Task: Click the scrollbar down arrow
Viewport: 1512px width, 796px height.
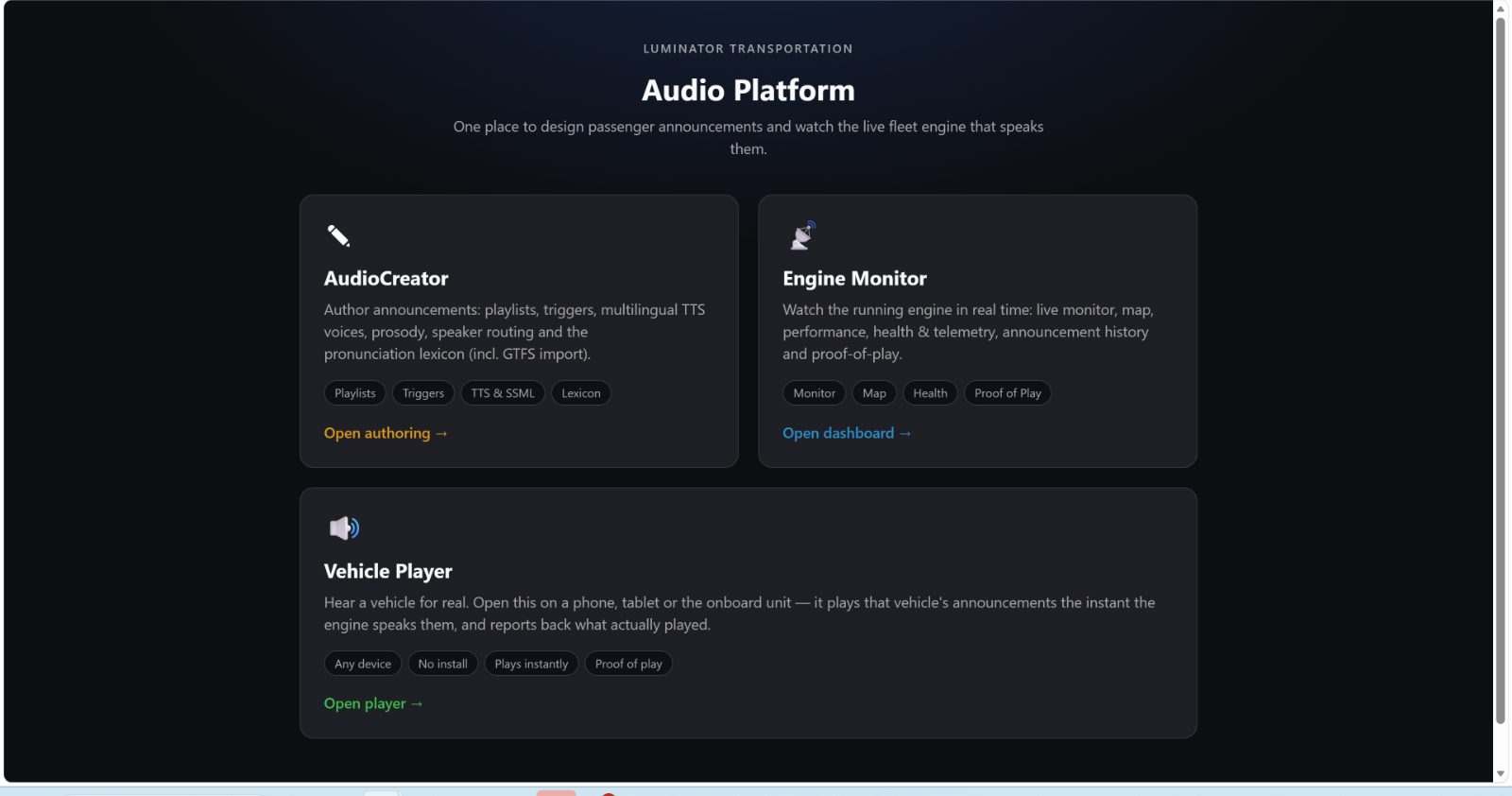Action: click(1501, 774)
